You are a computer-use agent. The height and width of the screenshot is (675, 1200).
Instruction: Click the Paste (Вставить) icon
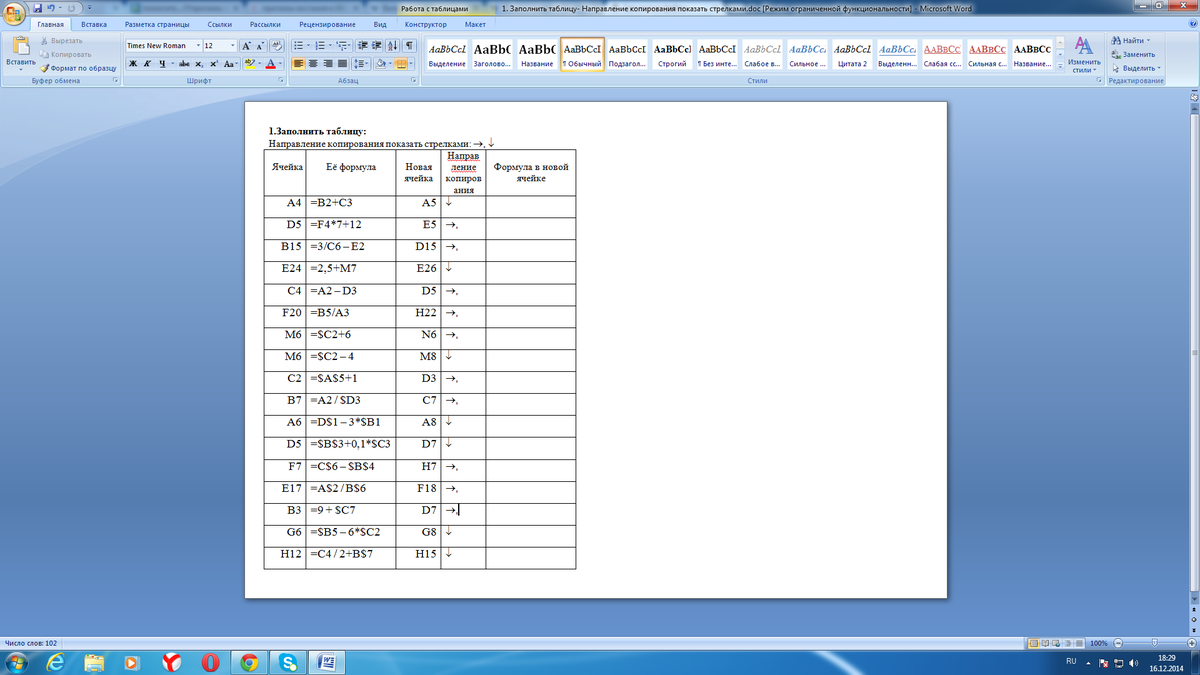(x=20, y=52)
